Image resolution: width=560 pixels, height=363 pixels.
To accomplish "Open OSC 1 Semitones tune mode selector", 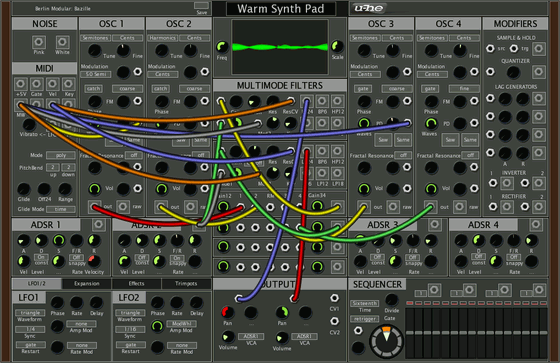I will click(96, 38).
